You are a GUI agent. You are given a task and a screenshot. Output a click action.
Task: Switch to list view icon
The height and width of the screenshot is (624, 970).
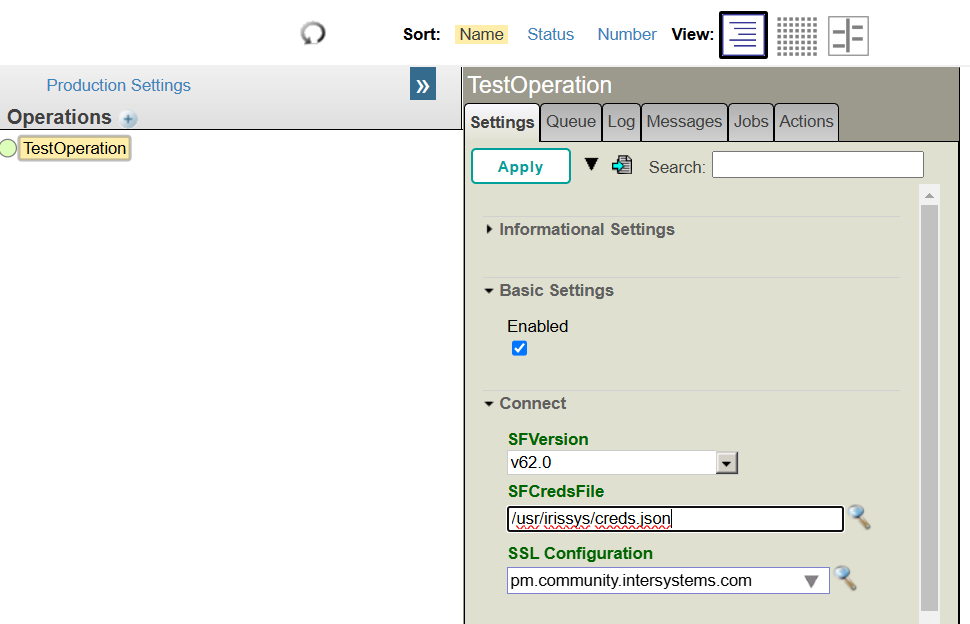[x=743, y=35]
